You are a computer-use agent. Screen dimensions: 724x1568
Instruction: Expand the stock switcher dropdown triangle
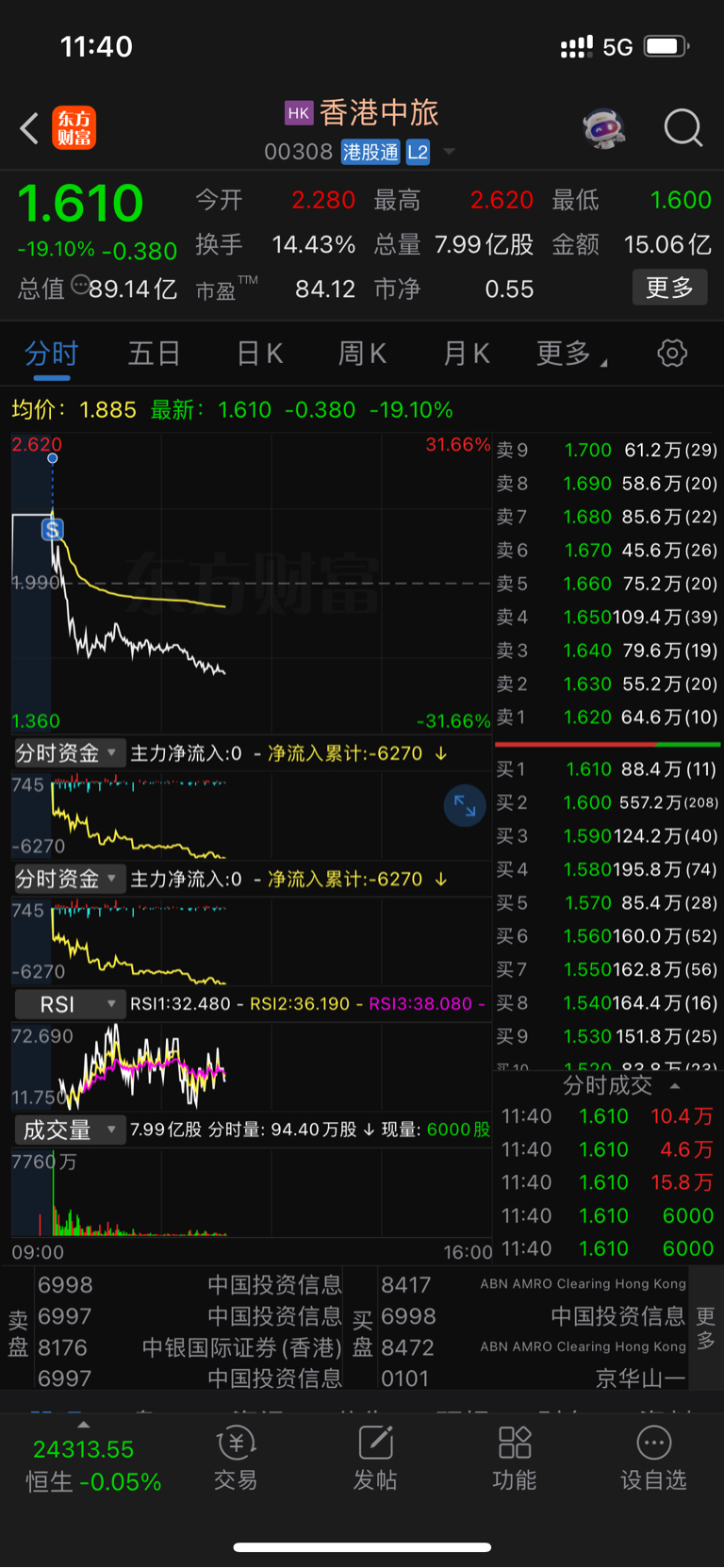449,152
